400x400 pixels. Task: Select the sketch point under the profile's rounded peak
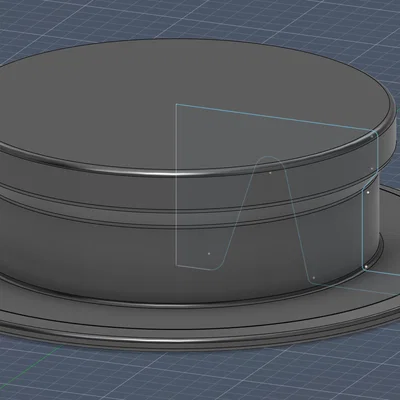point(270,173)
